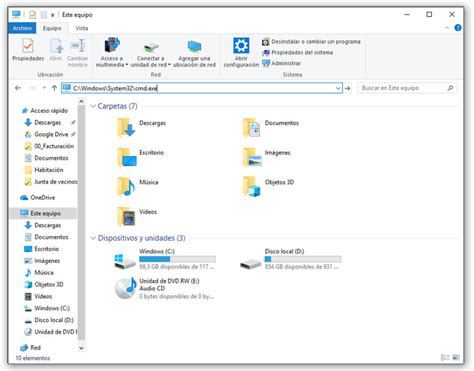The width and height of the screenshot is (474, 371).
Task: Click the address bar path field
Action: click(x=202, y=88)
